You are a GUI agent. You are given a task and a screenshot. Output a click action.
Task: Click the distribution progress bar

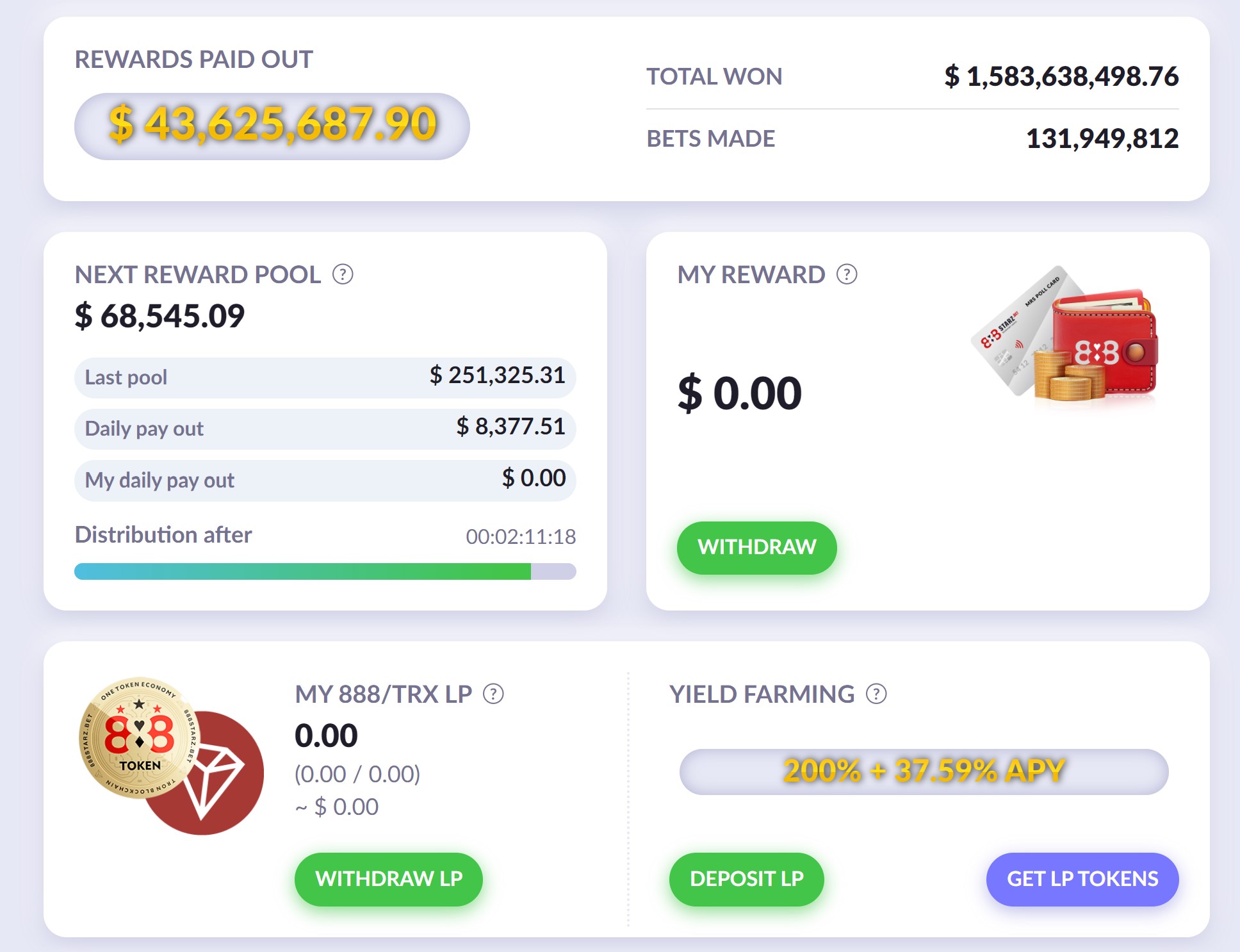tap(325, 571)
